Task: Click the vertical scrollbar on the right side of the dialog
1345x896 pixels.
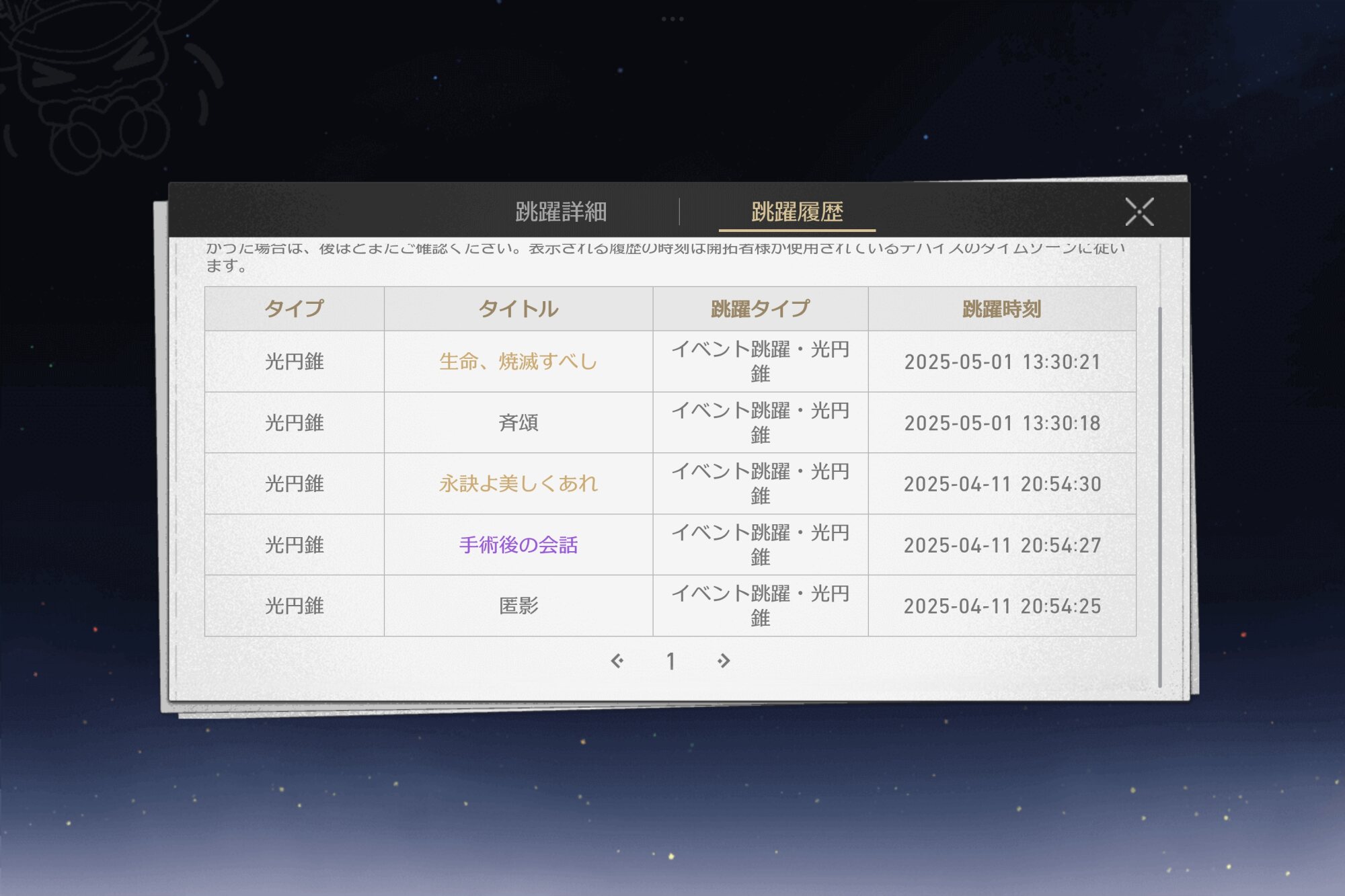Action: click(x=1160, y=496)
